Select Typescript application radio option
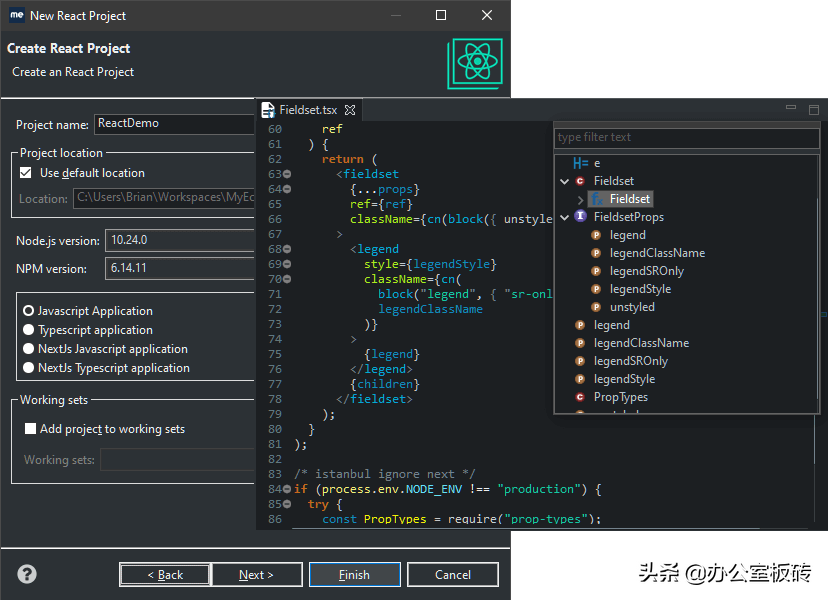The height and width of the screenshot is (600, 828). (x=29, y=330)
